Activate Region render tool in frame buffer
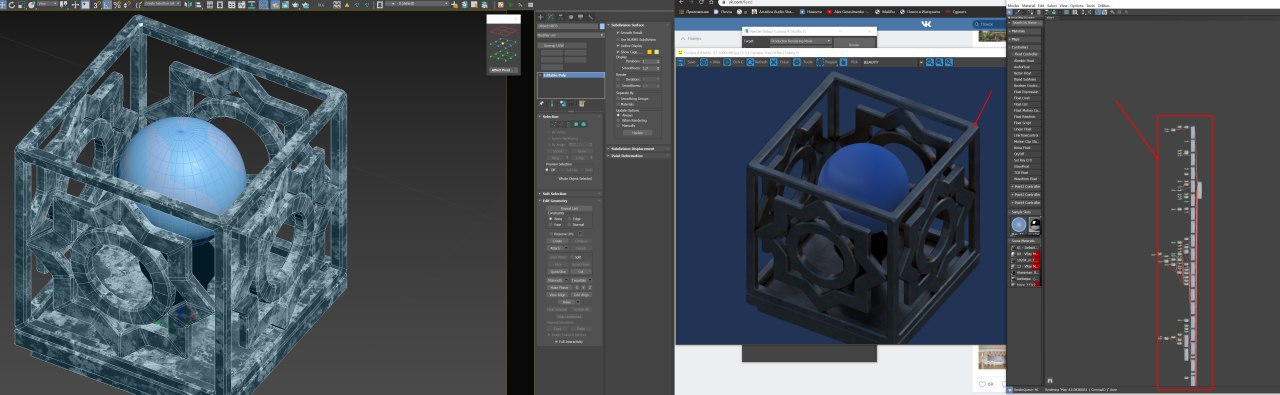1280x395 pixels. click(820, 62)
